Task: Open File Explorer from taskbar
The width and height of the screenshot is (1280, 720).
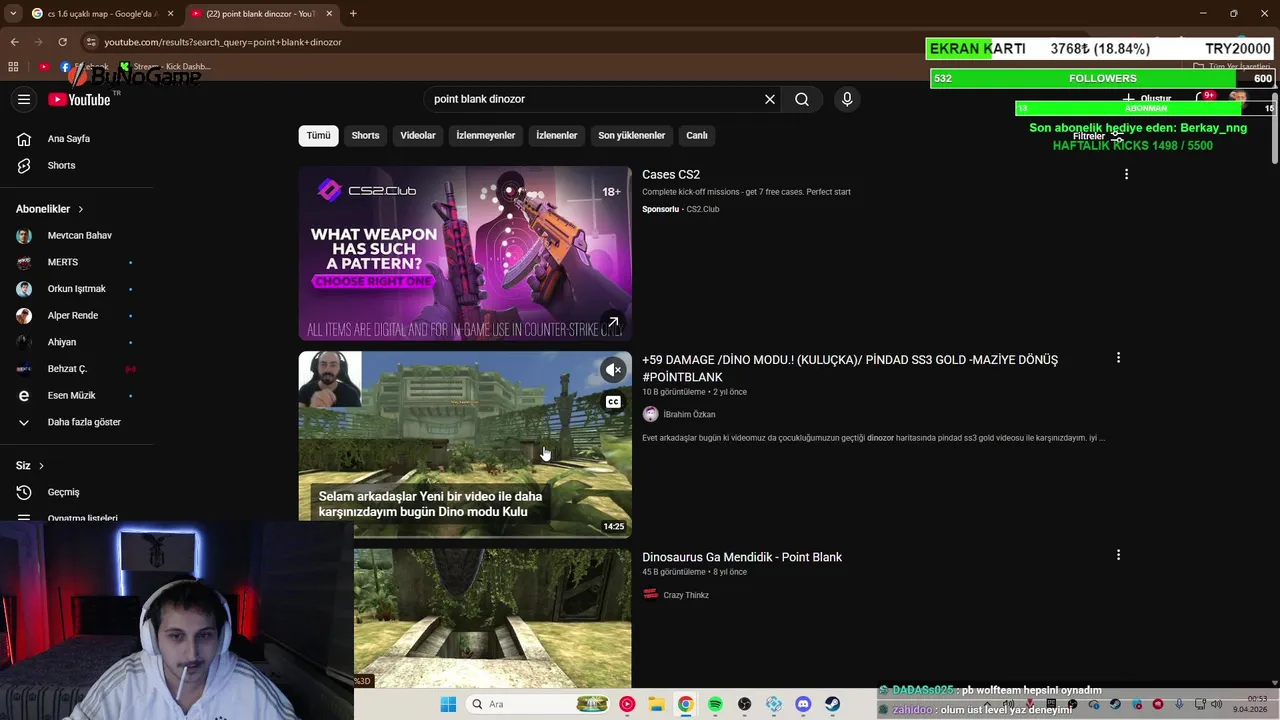Action: [x=656, y=704]
